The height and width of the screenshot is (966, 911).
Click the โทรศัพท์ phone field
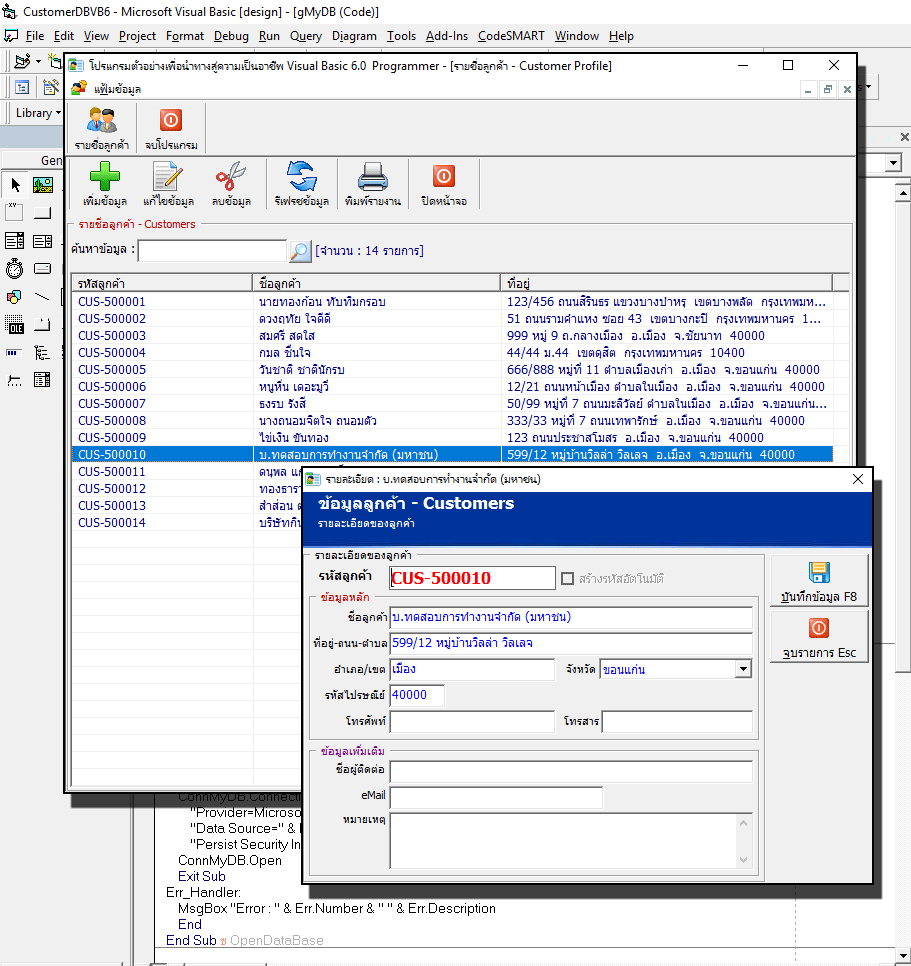pos(472,721)
